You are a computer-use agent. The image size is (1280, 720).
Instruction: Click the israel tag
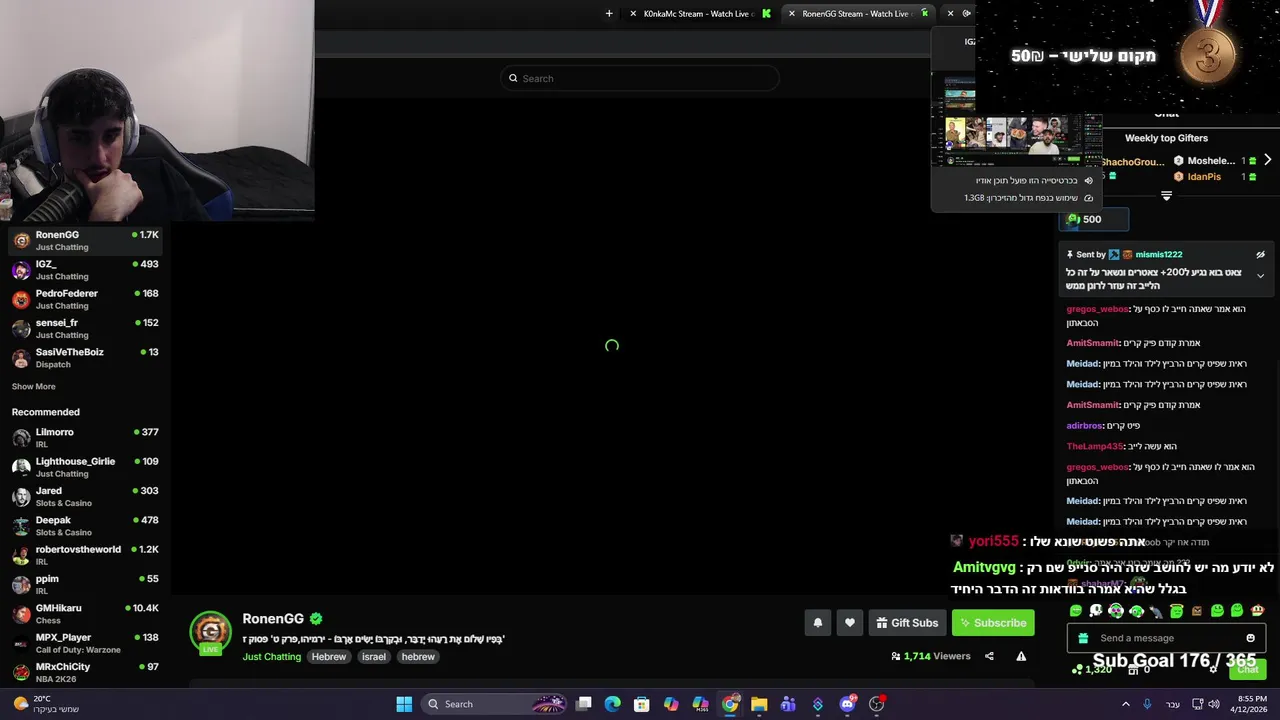(x=374, y=657)
